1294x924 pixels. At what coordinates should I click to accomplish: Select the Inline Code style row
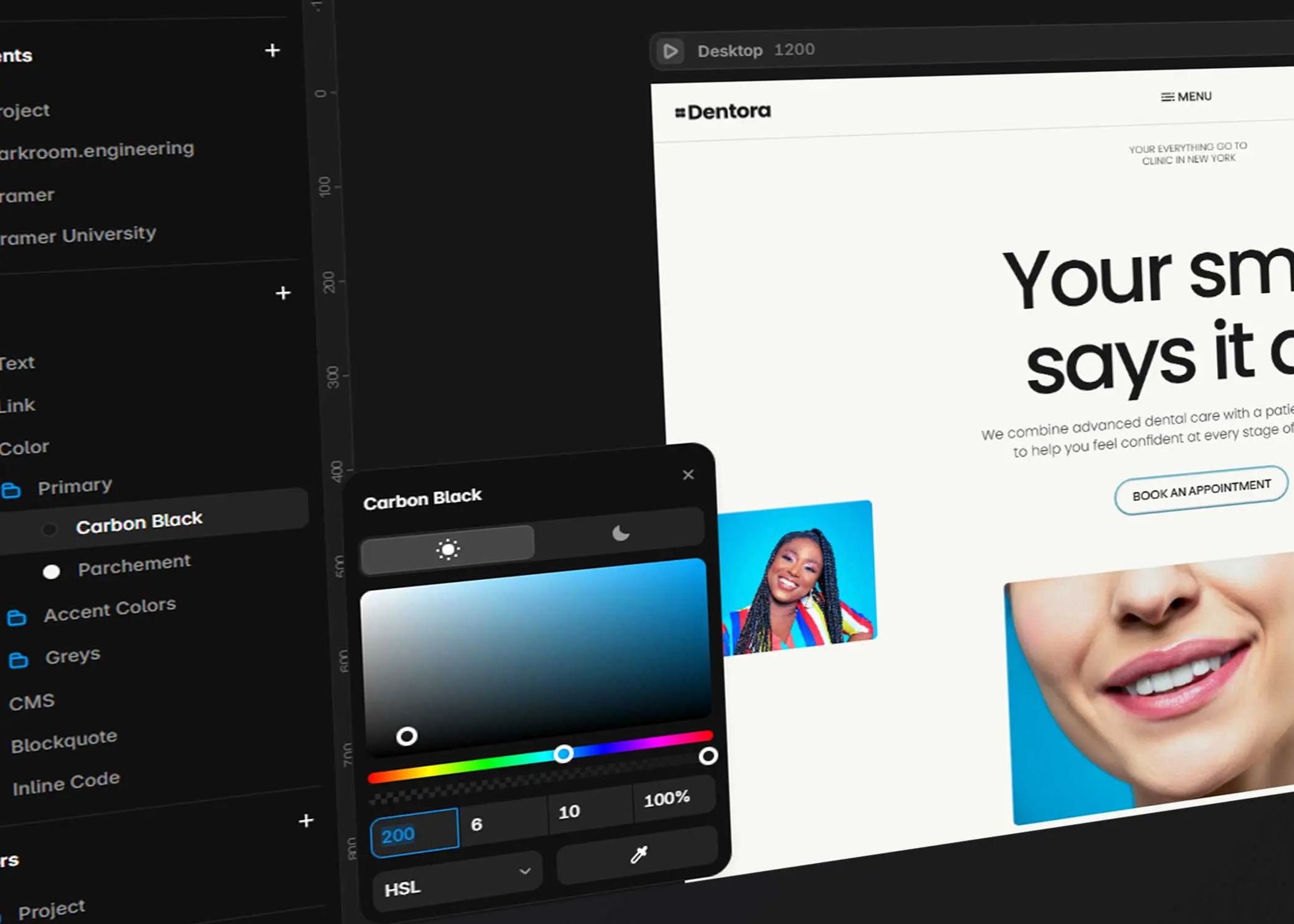66,783
